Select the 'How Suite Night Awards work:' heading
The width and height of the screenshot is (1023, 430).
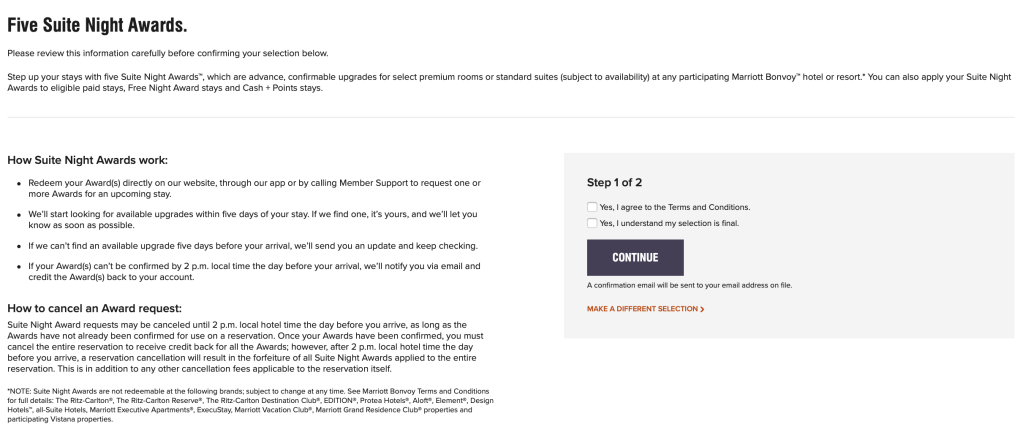click(x=87, y=160)
